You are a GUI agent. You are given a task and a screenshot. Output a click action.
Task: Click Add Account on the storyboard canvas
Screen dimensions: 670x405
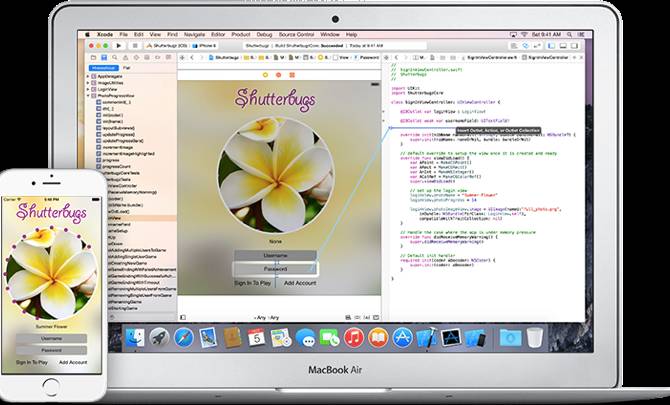point(300,283)
